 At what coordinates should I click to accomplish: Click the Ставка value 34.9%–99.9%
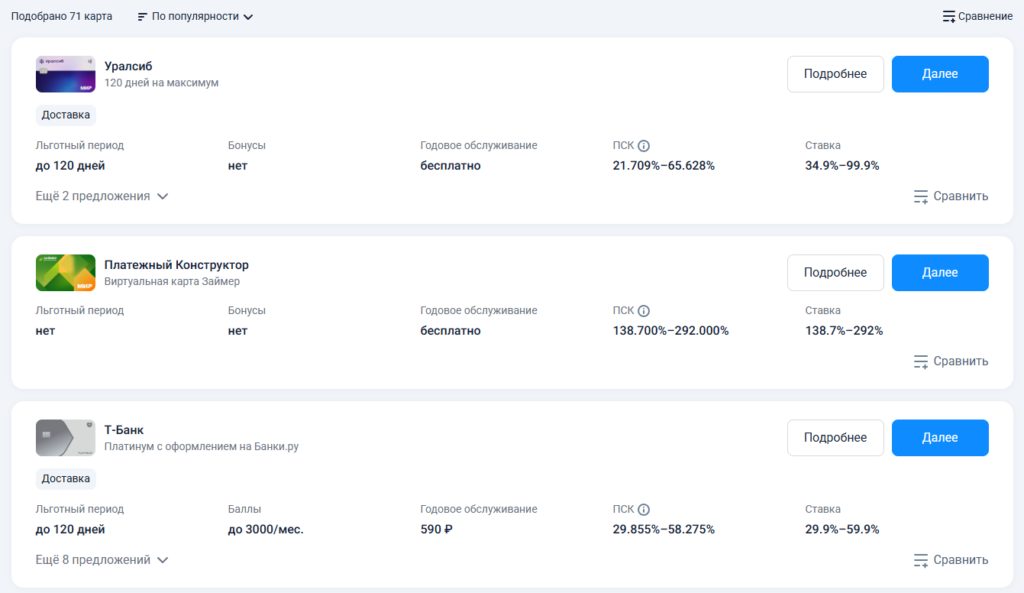[x=842, y=166]
